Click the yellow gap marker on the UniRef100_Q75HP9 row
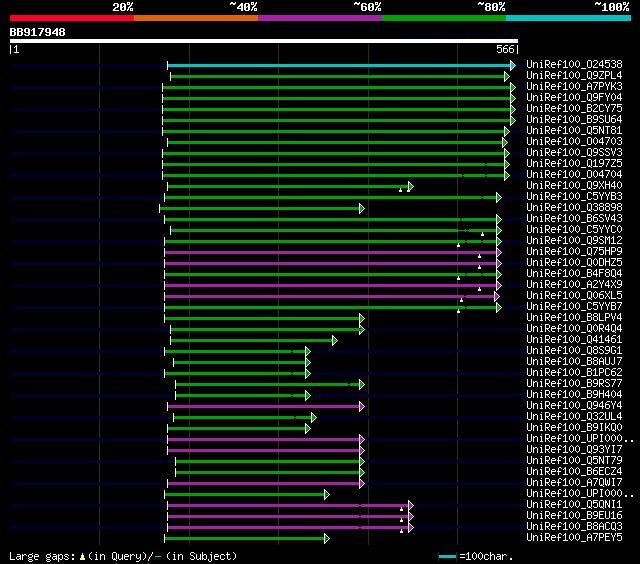The image size is (640, 564). [480, 256]
